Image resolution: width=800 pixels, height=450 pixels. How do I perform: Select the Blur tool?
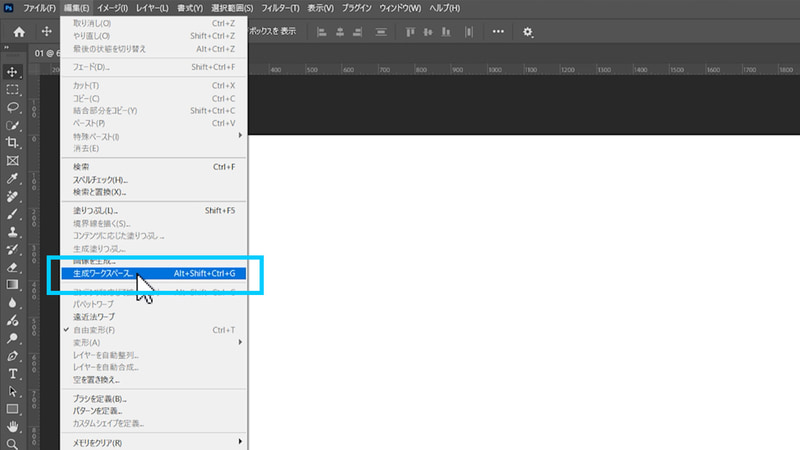[12, 303]
